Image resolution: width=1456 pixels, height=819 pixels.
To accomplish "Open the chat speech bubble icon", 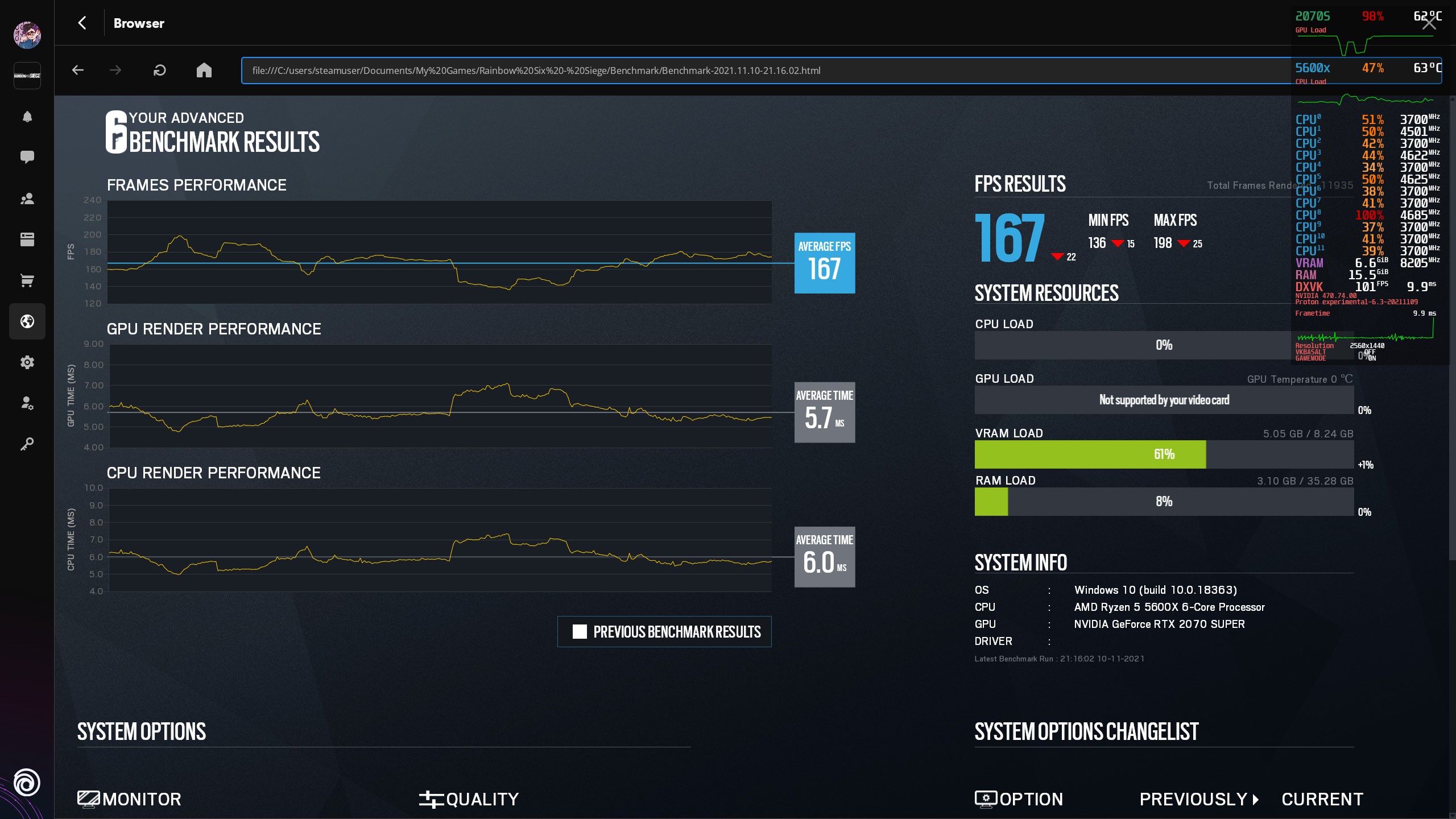I will (x=27, y=157).
